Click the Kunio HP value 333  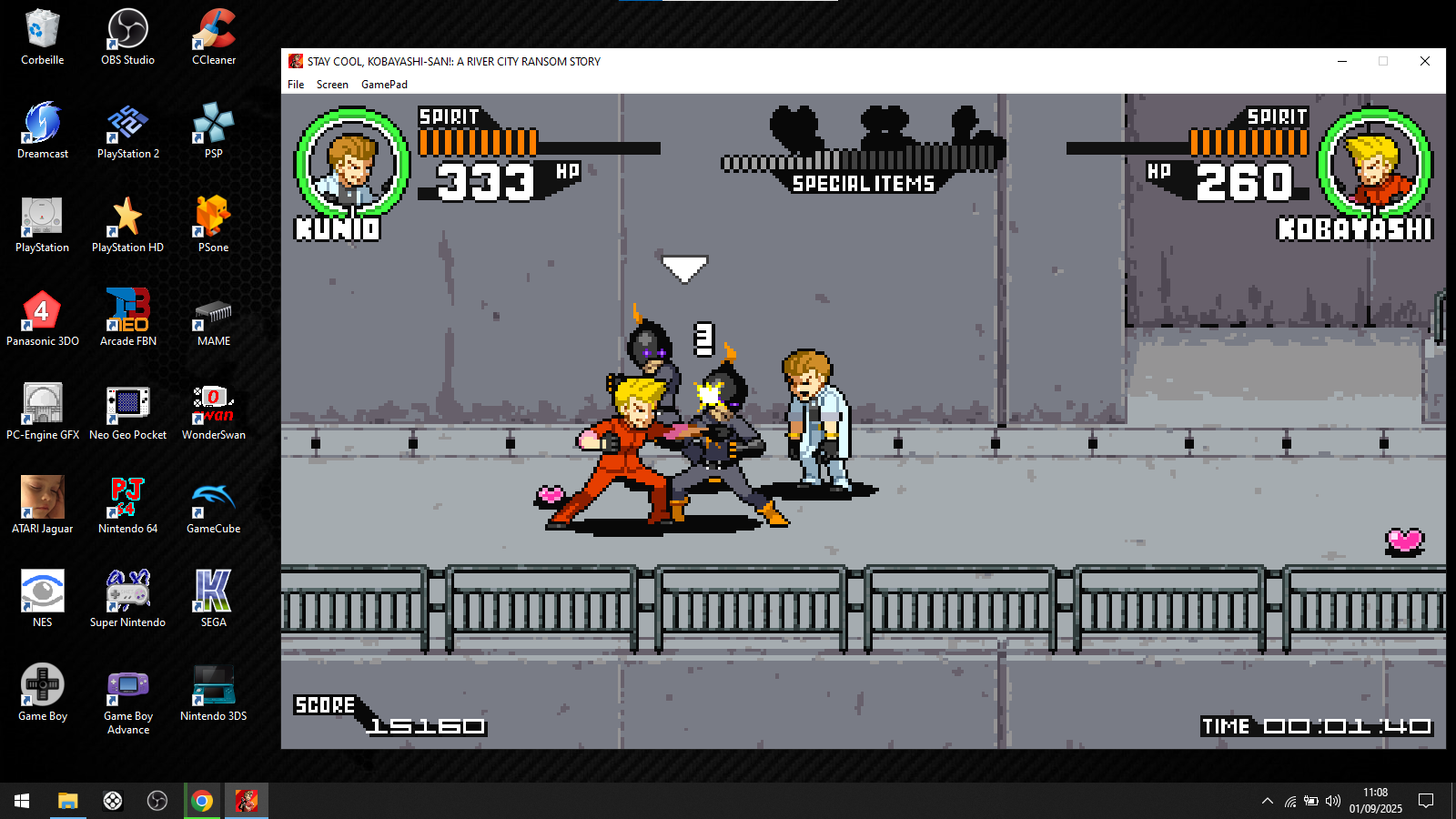pos(486,181)
